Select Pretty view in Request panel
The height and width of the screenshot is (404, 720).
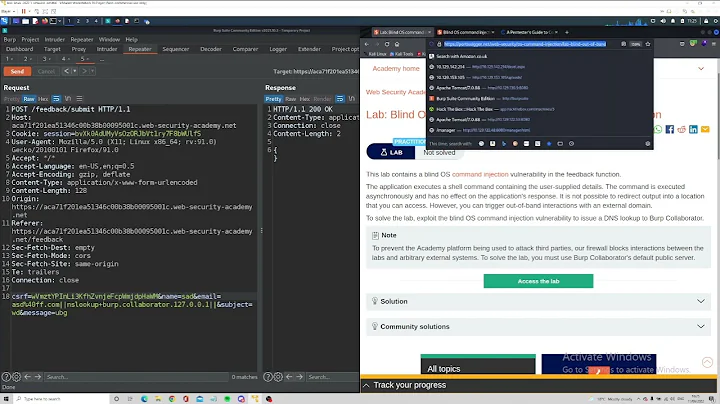click(11, 99)
